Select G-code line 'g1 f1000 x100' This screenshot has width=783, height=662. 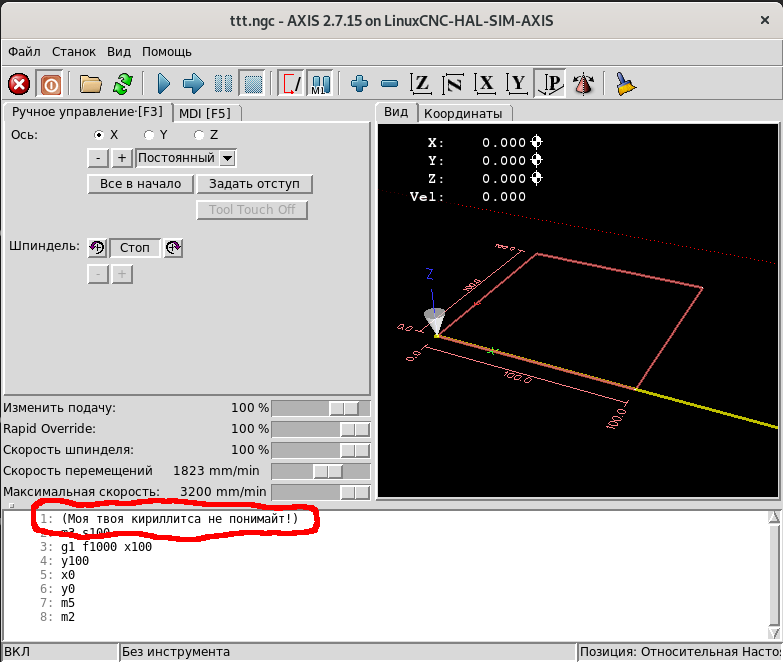pos(106,547)
